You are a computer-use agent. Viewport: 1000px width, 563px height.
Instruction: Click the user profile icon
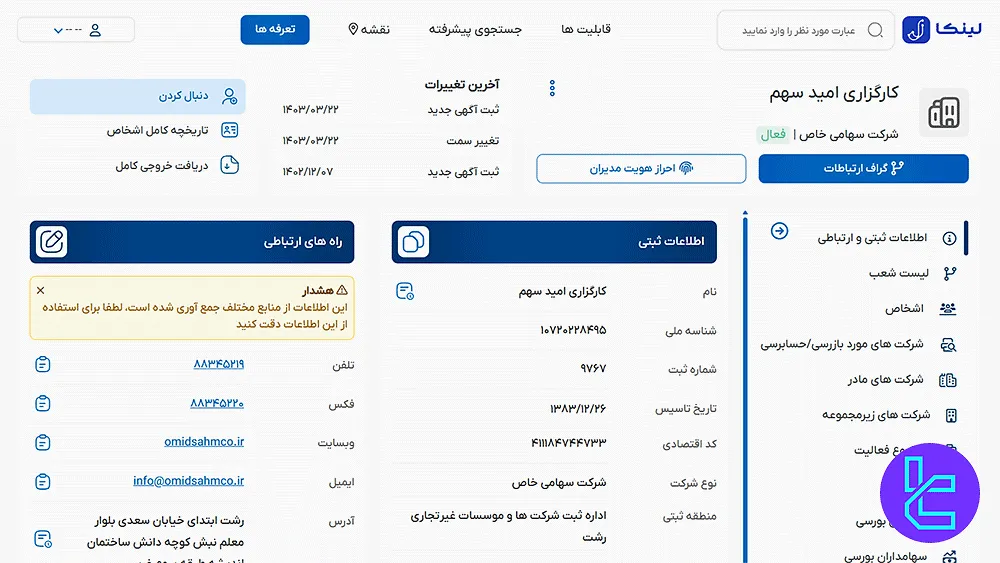click(x=95, y=30)
